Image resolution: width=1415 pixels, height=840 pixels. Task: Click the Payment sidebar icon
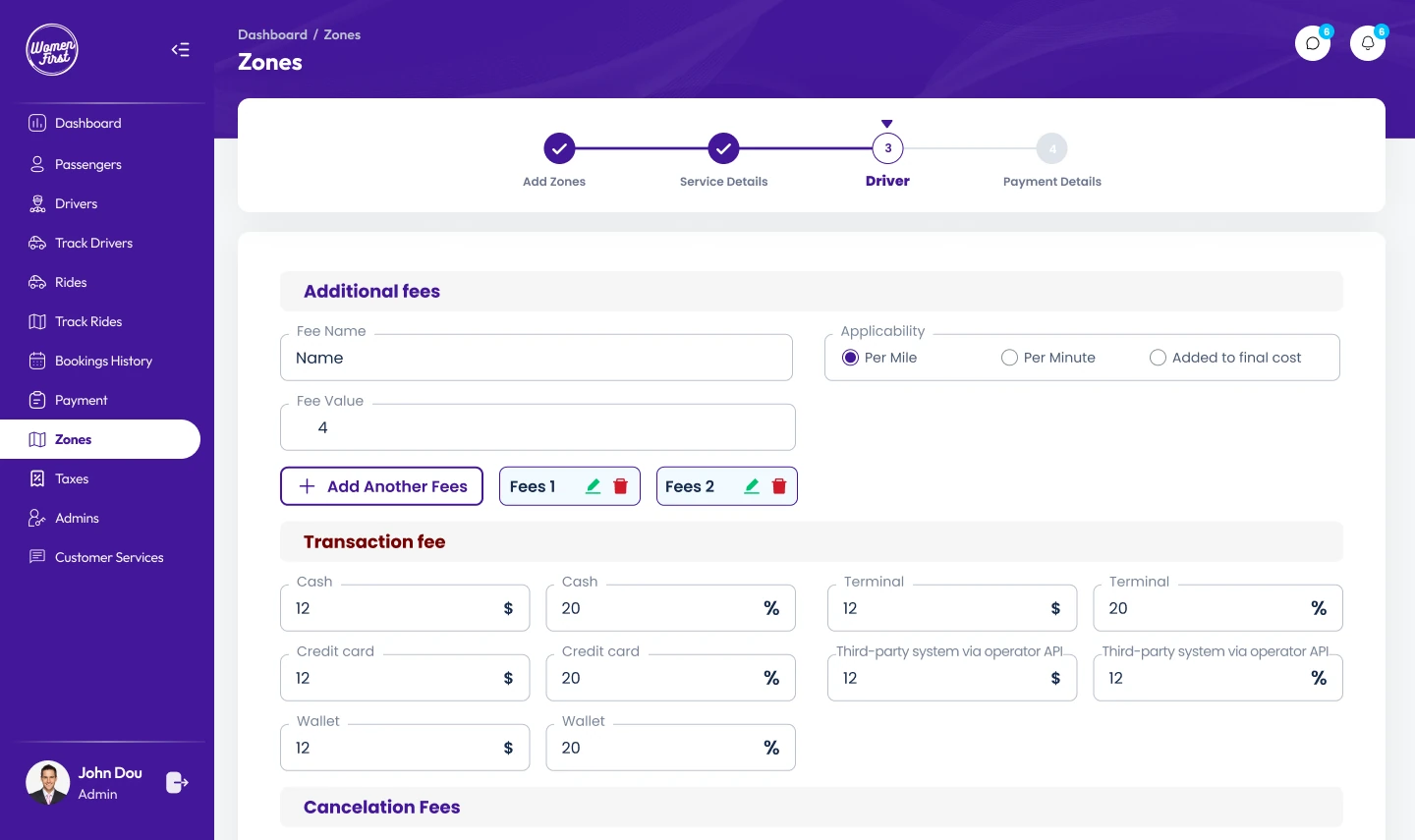pos(37,400)
